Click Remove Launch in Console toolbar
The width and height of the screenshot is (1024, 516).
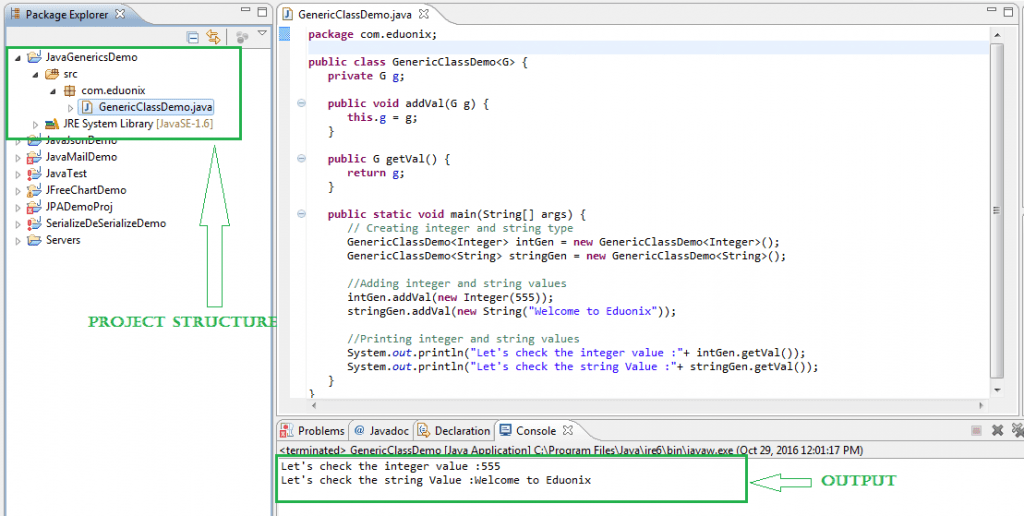997,430
